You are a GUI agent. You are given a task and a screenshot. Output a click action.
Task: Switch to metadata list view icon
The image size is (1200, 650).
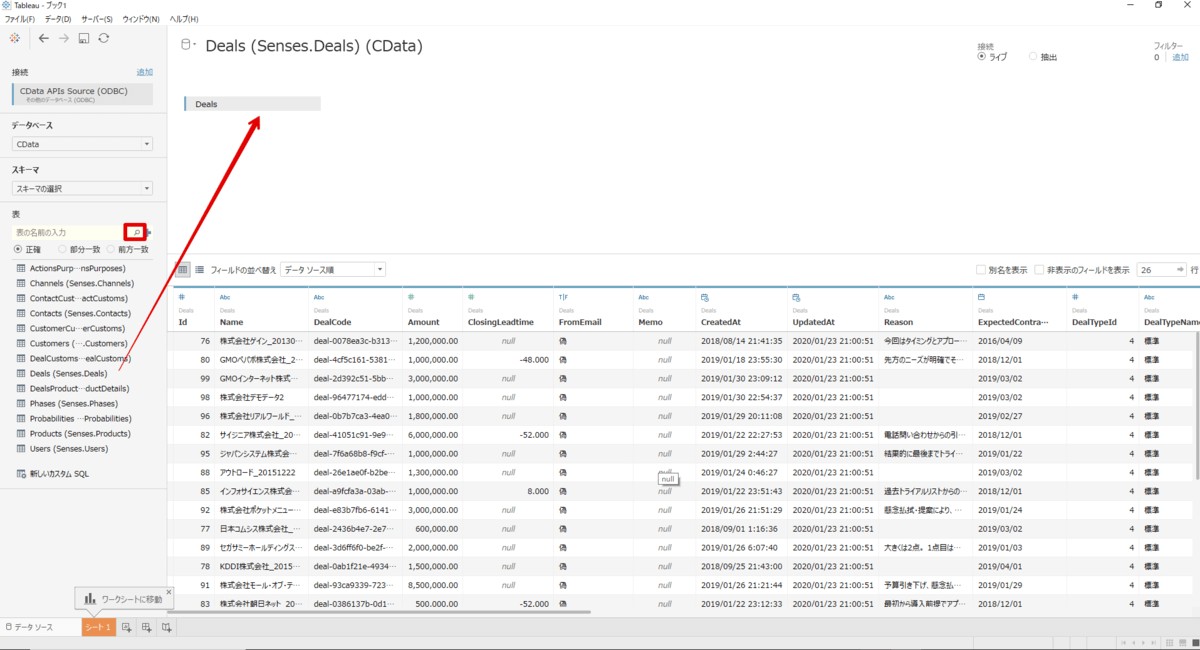(199, 269)
